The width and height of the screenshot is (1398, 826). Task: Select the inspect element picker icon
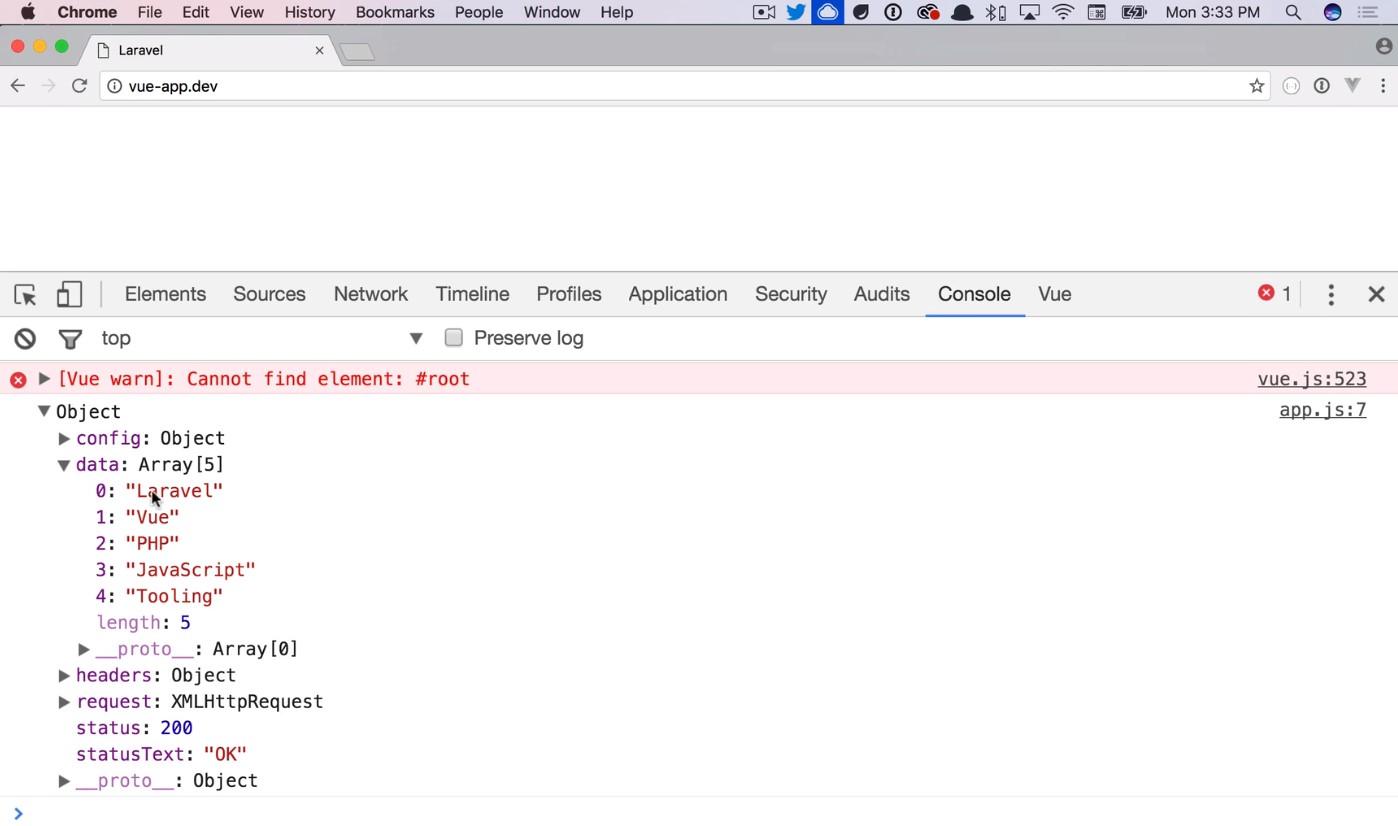(25, 295)
